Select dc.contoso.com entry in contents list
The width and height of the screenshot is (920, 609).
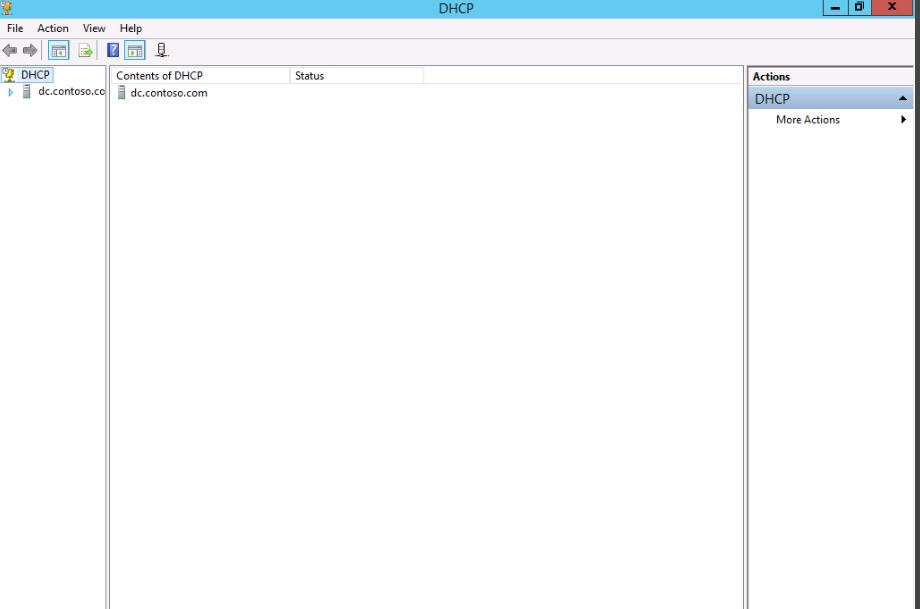tap(169, 93)
